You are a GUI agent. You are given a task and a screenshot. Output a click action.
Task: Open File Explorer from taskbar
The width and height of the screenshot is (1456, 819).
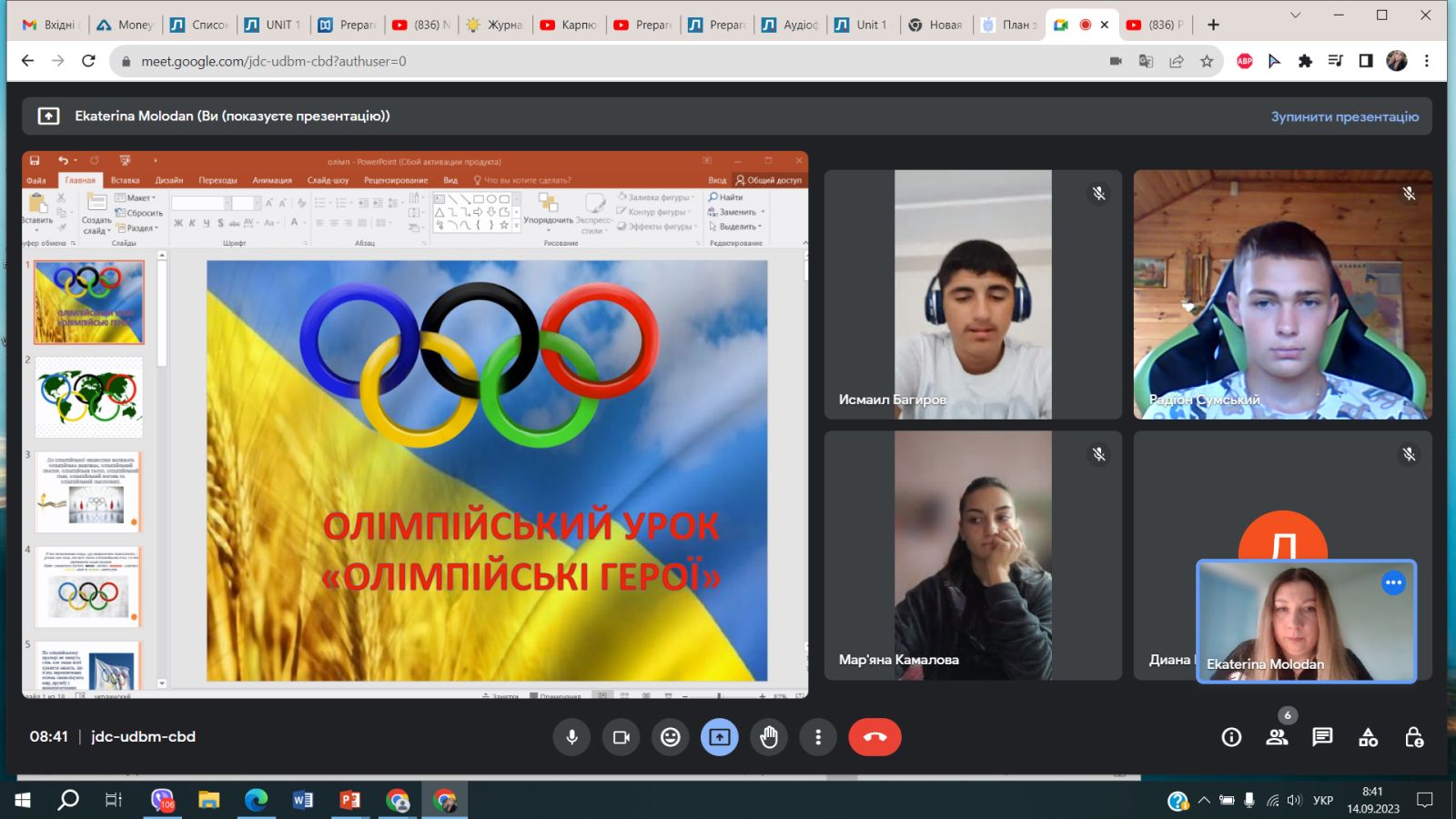(209, 800)
